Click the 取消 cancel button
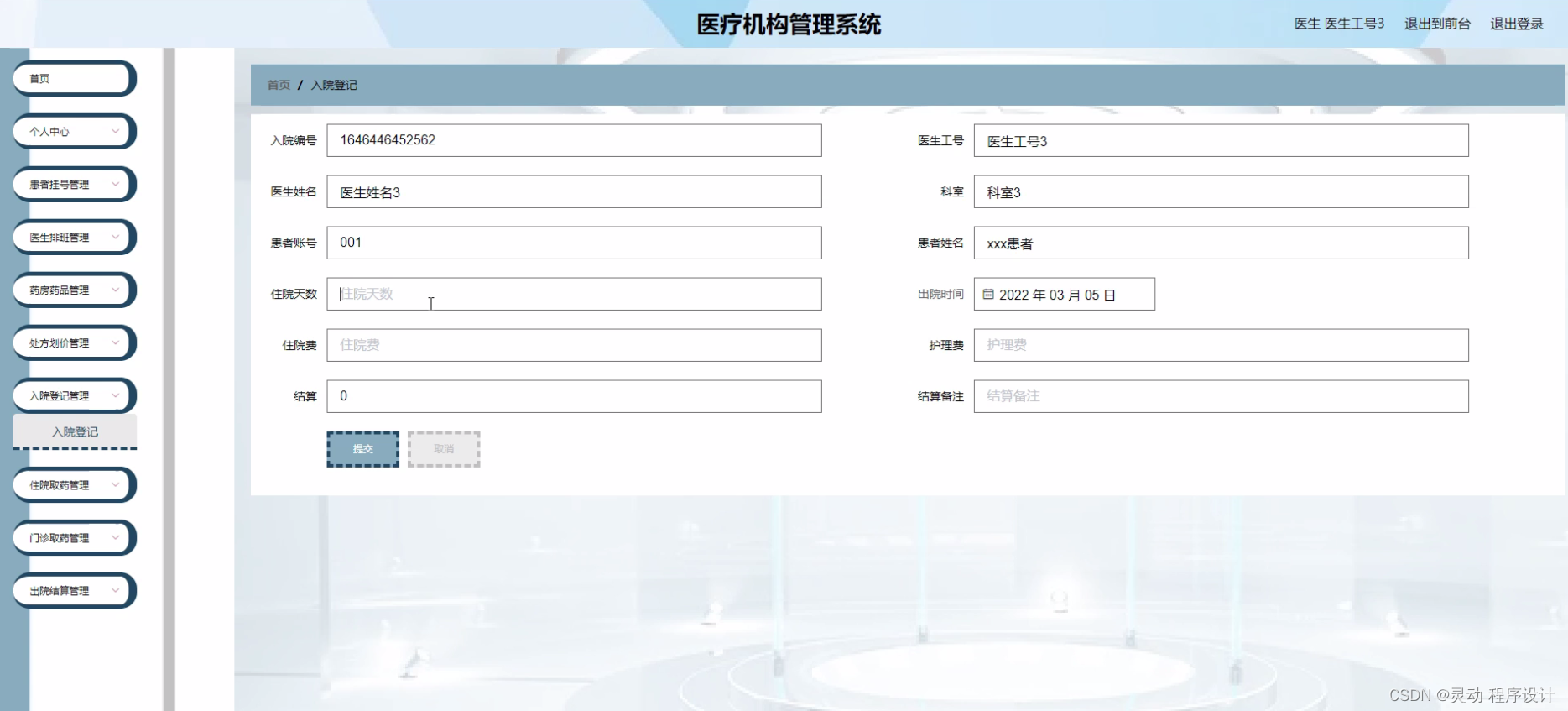 click(x=444, y=449)
